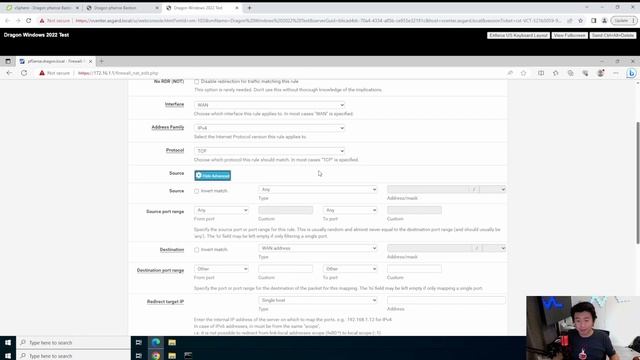Open the Source port range To port dropdown

350,210
